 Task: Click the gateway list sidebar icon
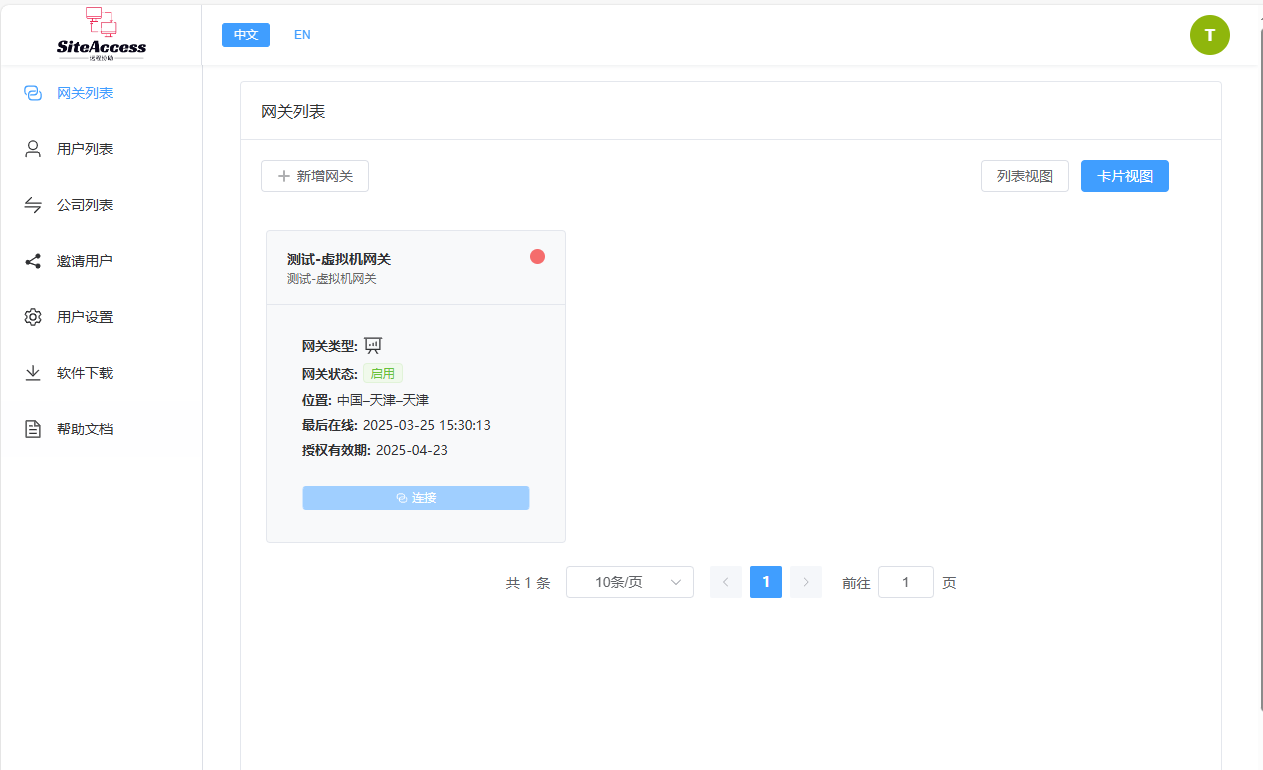(33, 93)
